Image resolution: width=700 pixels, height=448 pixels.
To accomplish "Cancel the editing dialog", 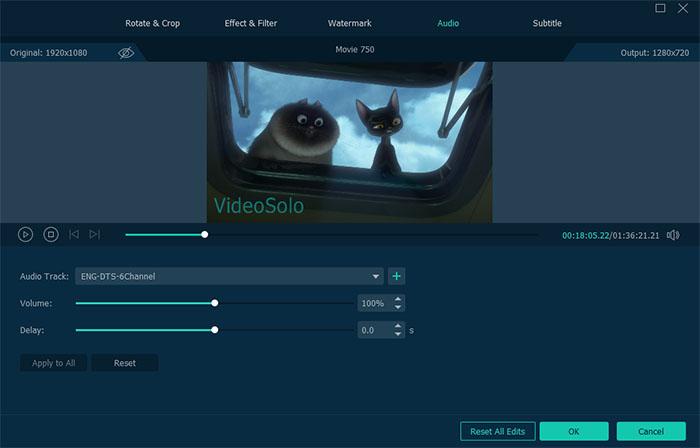I will click(x=651, y=431).
